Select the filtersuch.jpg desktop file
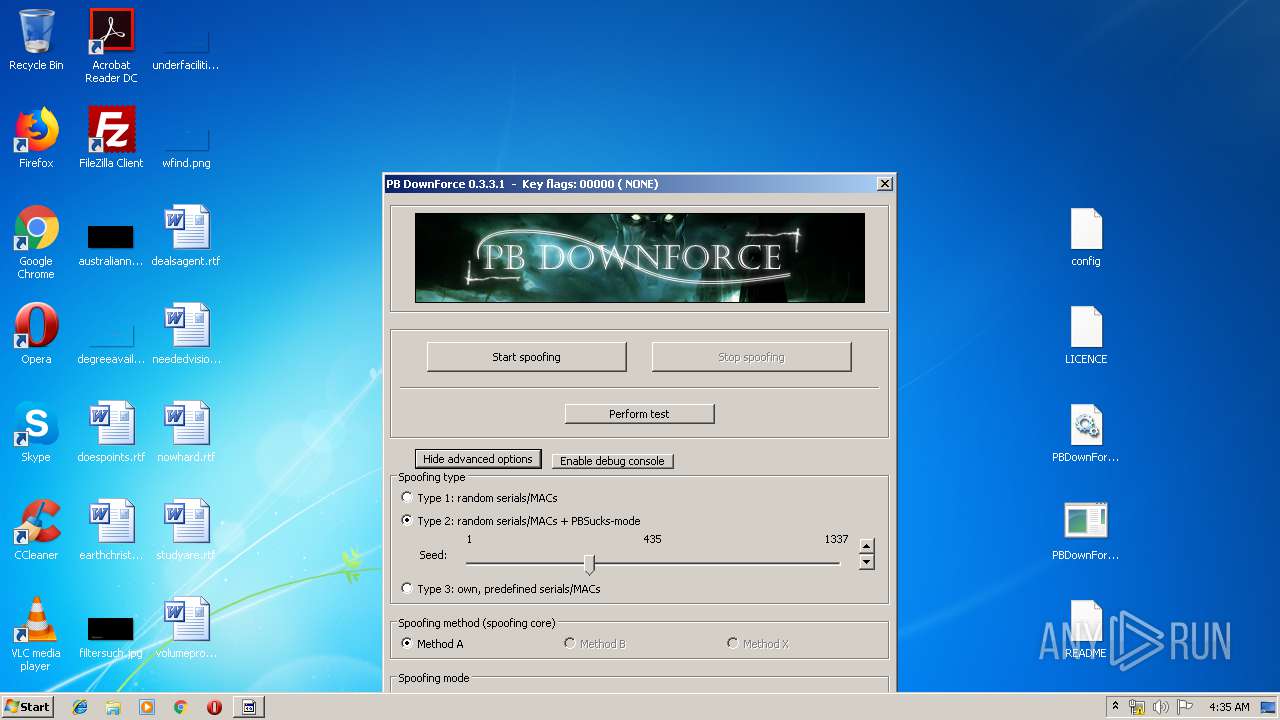1280x720 pixels. point(111,634)
